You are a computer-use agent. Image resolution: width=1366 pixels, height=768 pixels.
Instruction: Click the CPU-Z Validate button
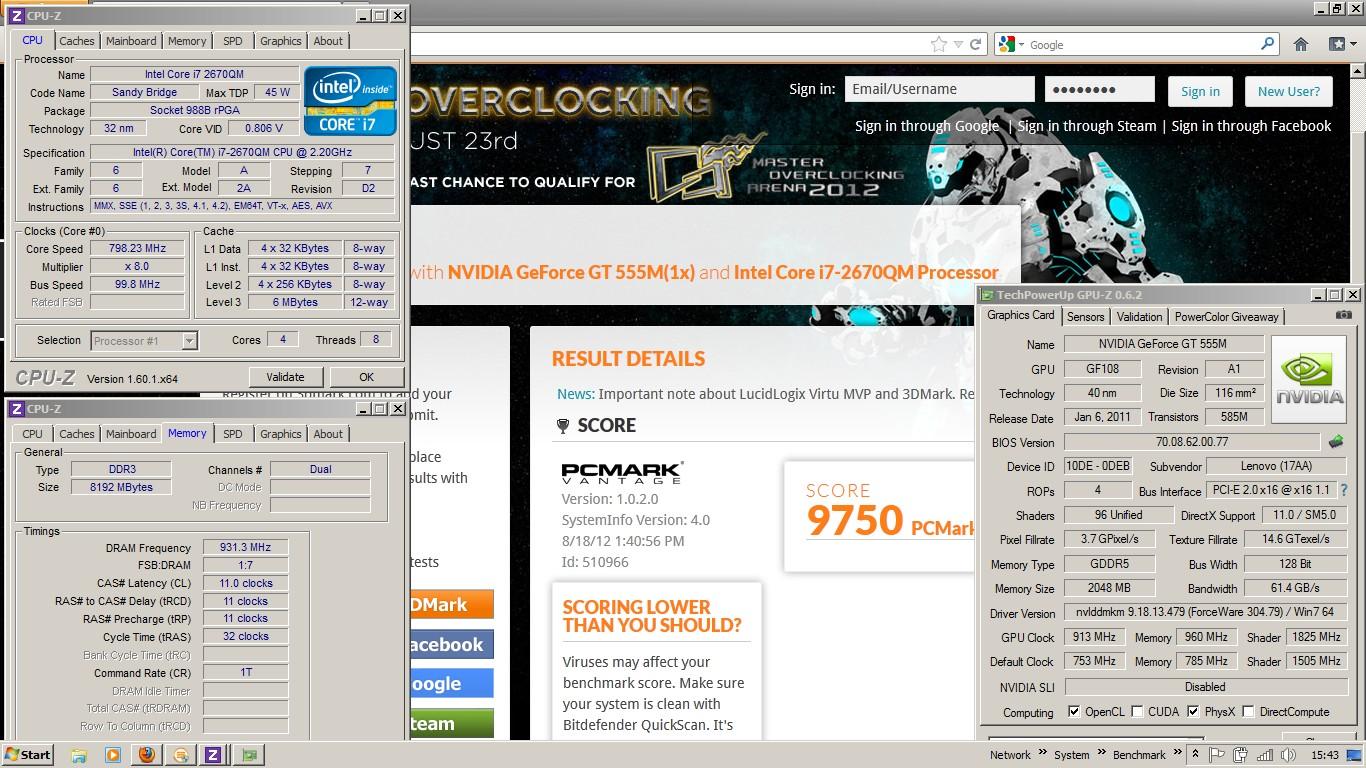285,377
